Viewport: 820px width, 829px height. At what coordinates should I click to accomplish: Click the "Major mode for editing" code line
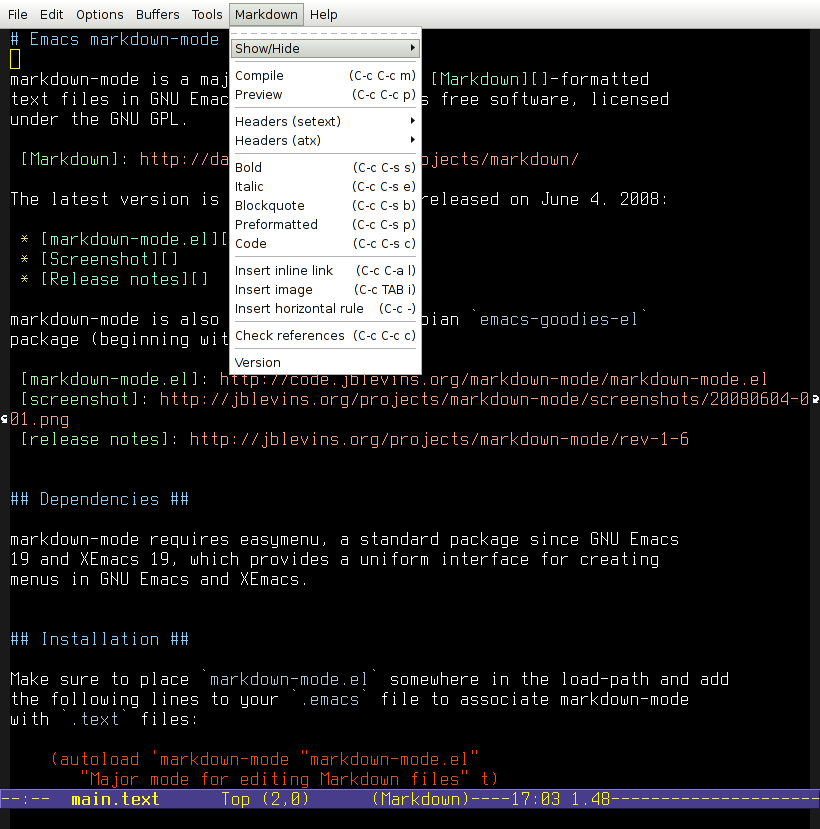[289, 779]
